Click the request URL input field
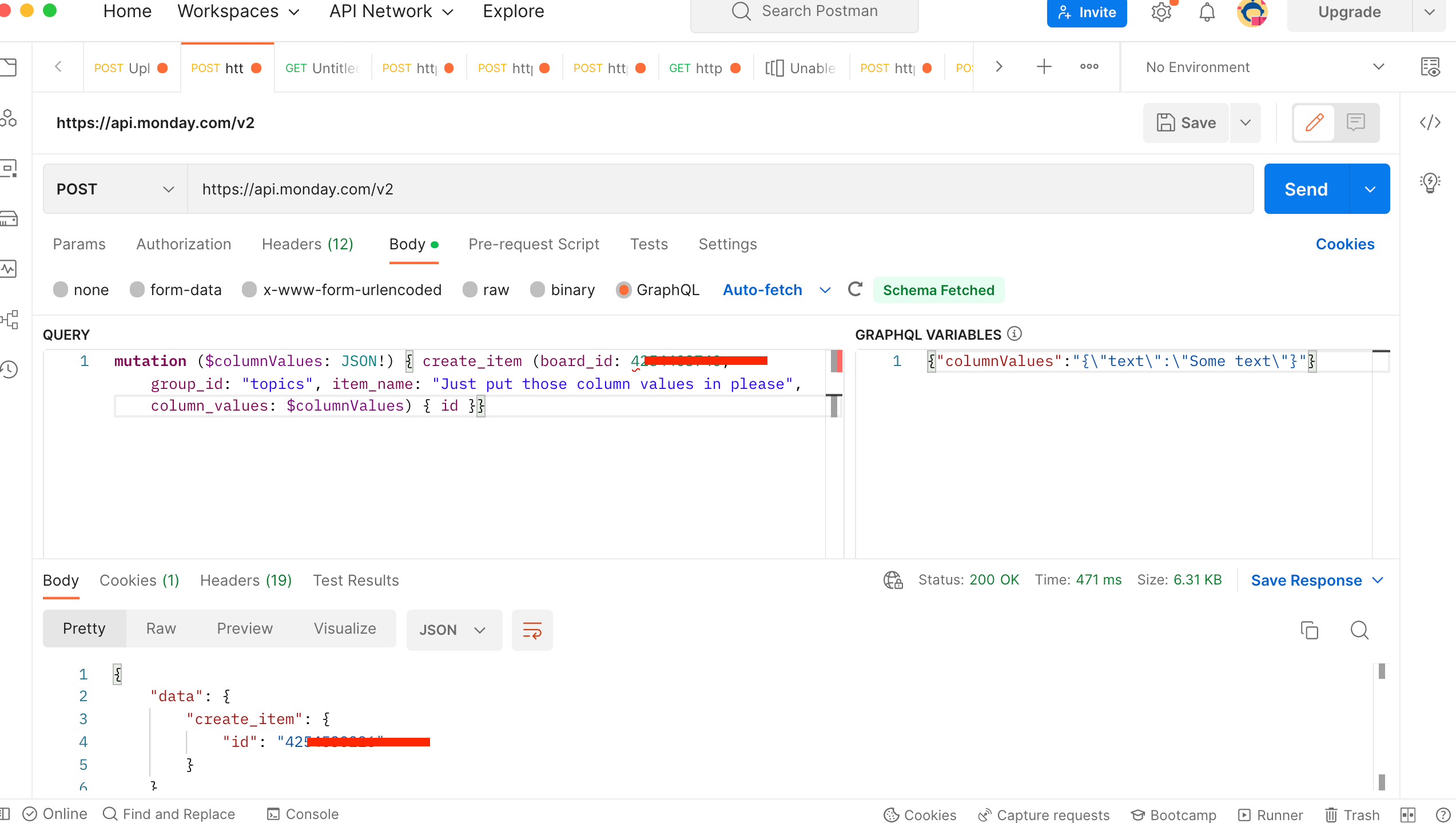This screenshot has height=823, width=1456. click(x=721, y=189)
